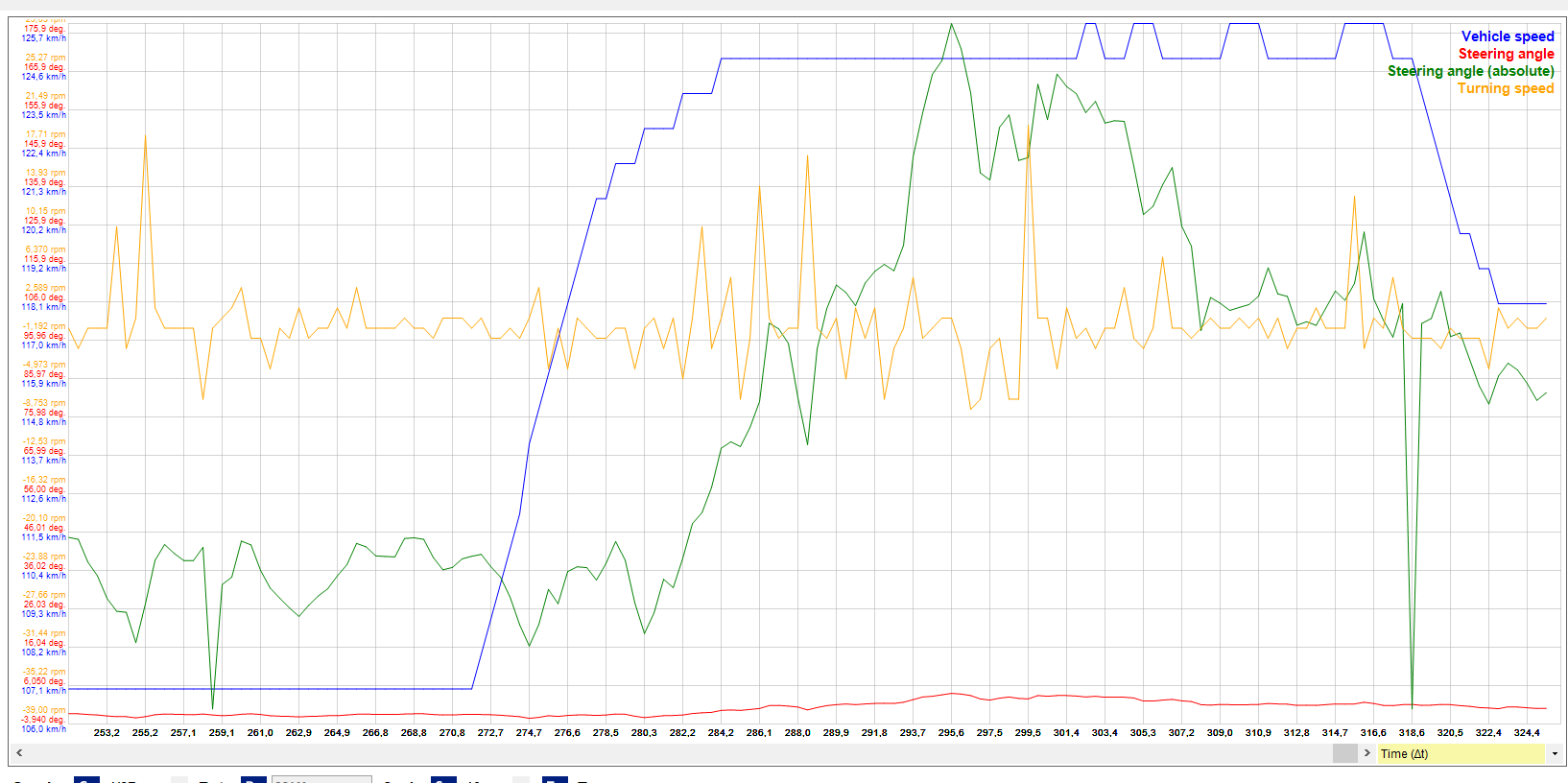Click the highest green steering angle peak
Screen dimensions: 1568x783
(951, 24)
